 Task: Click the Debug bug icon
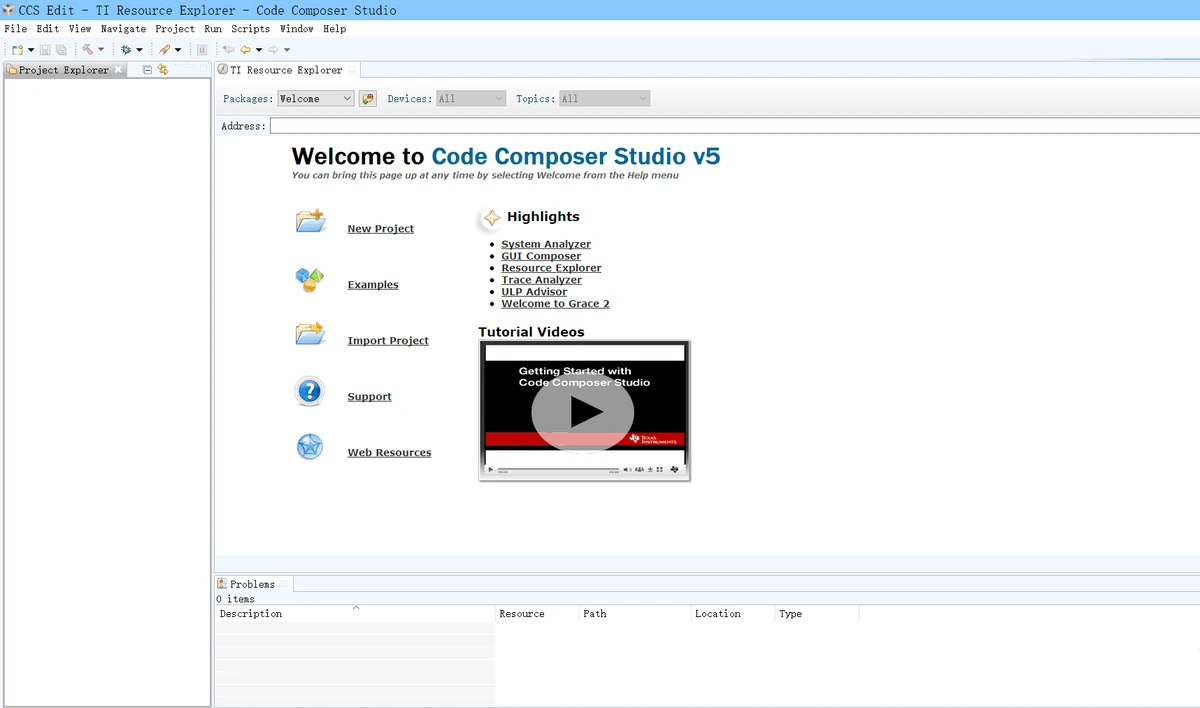tap(126, 50)
